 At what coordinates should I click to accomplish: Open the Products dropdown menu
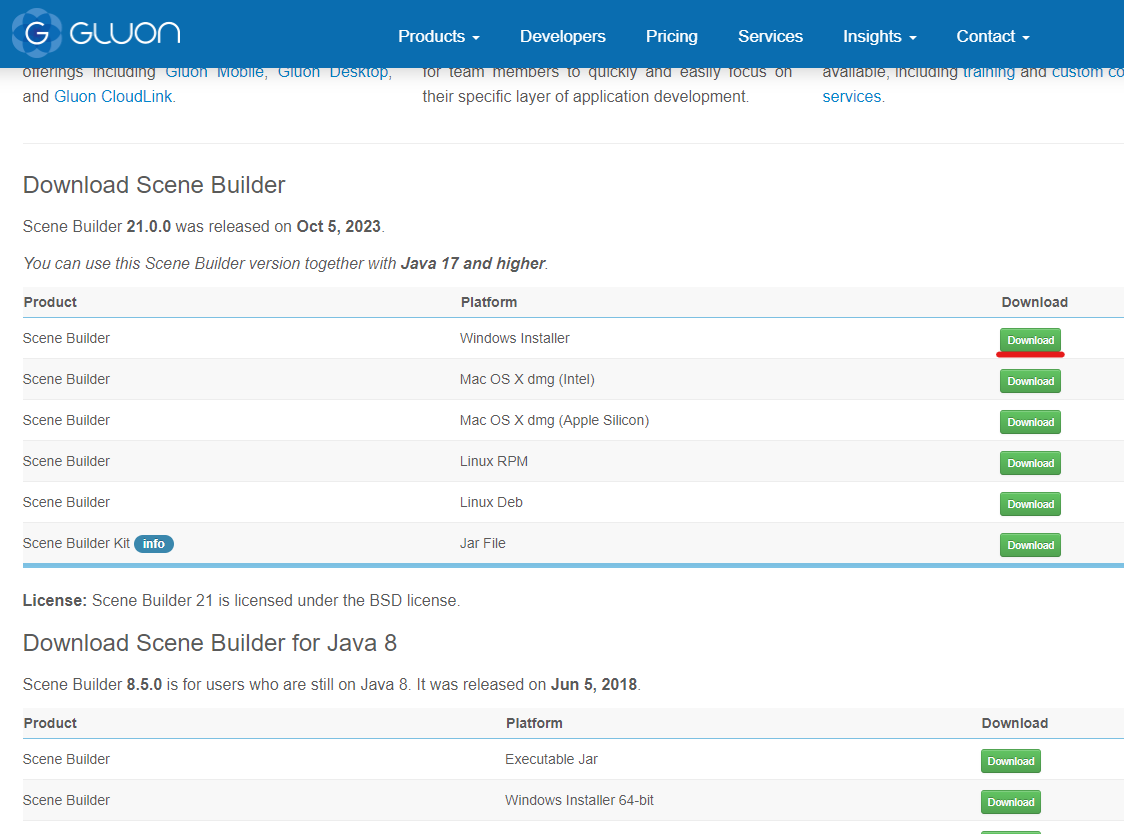click(438, 36)
